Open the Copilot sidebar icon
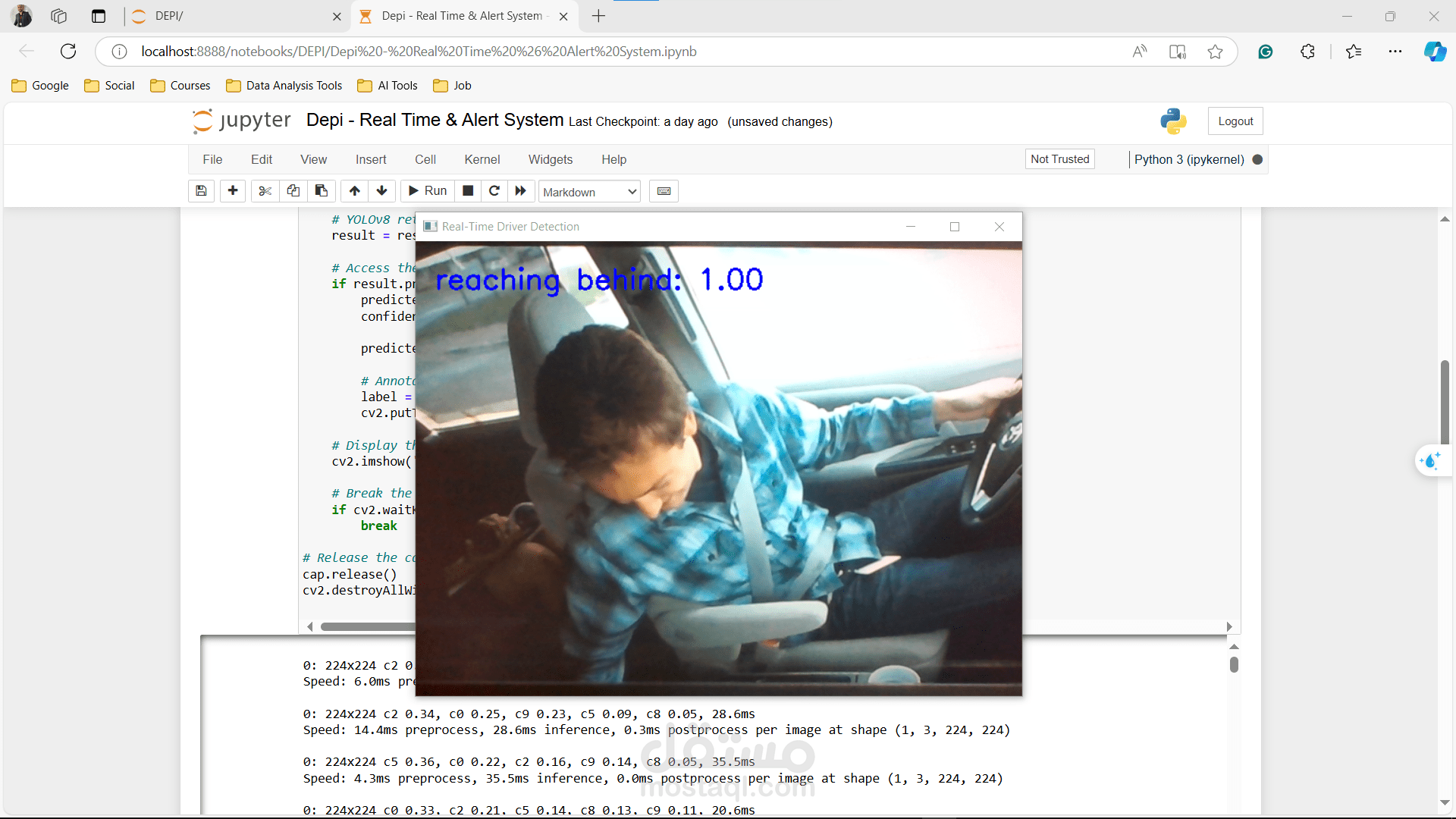 point(1435,52)
